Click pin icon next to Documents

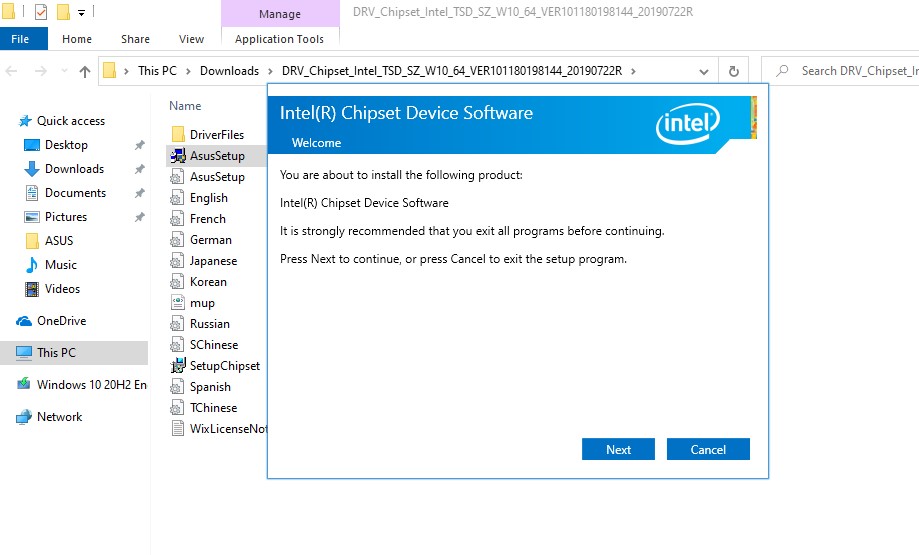[139, 193]
